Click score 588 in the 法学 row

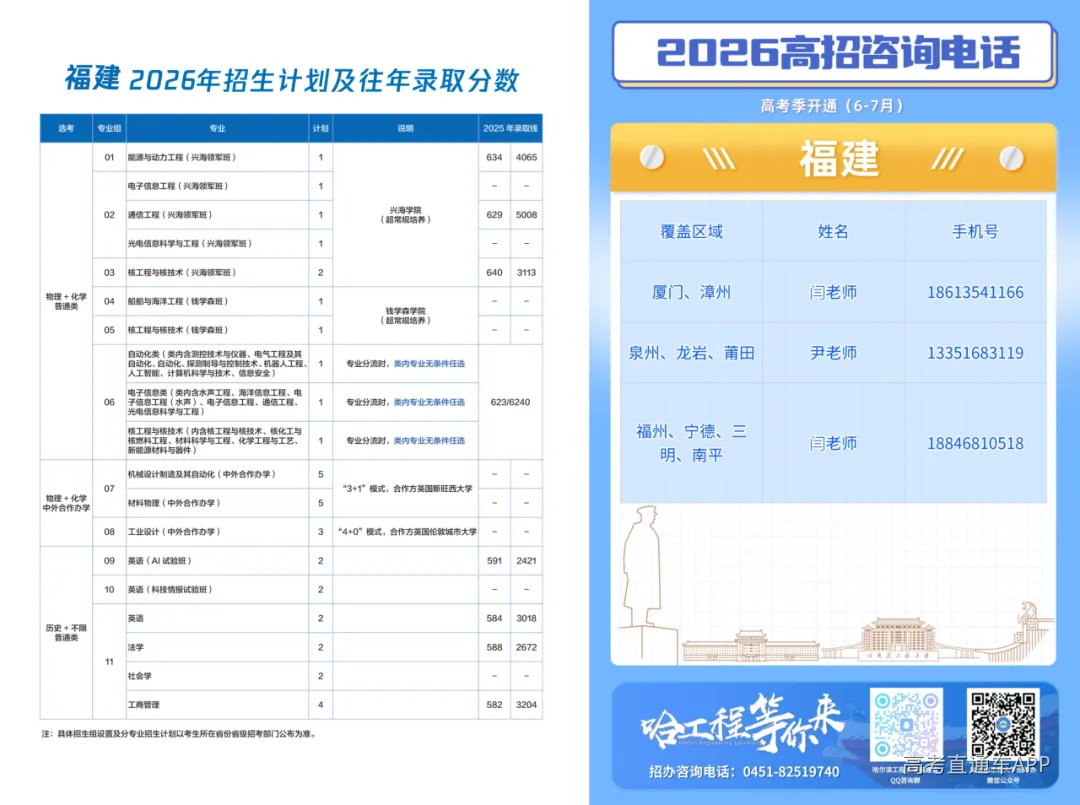pos(495,647)
